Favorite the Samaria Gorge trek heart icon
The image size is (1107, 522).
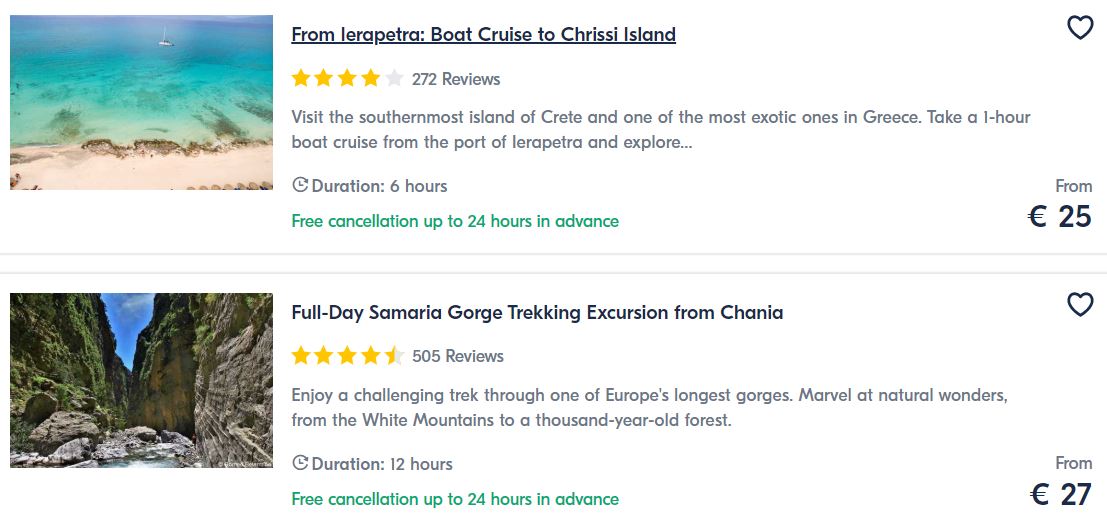[x=1080, y=305]
